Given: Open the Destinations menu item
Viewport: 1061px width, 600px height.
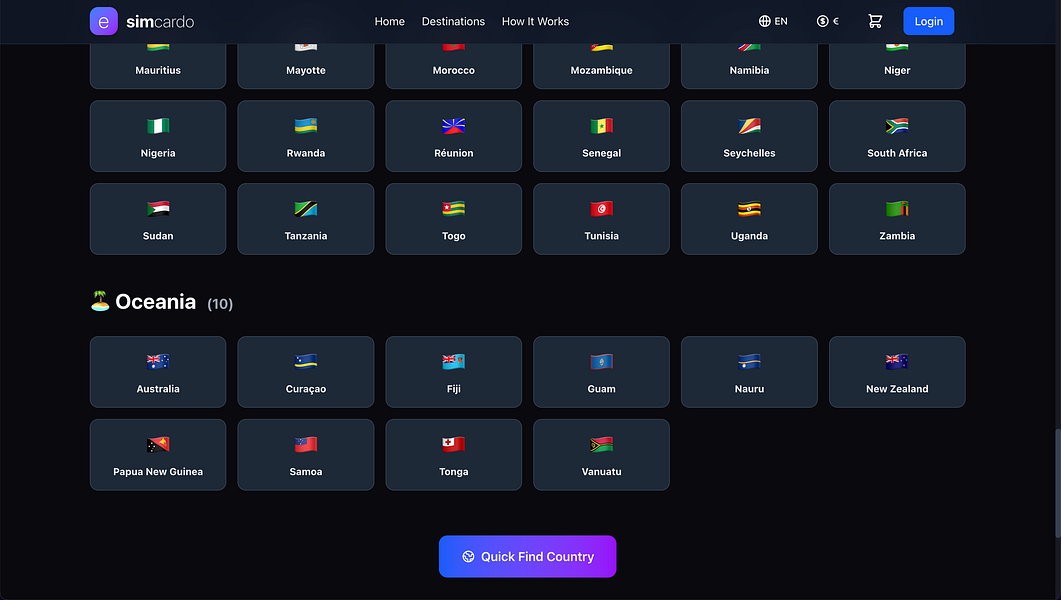Looking at the screenshot, I should click(x=453, y=21).
